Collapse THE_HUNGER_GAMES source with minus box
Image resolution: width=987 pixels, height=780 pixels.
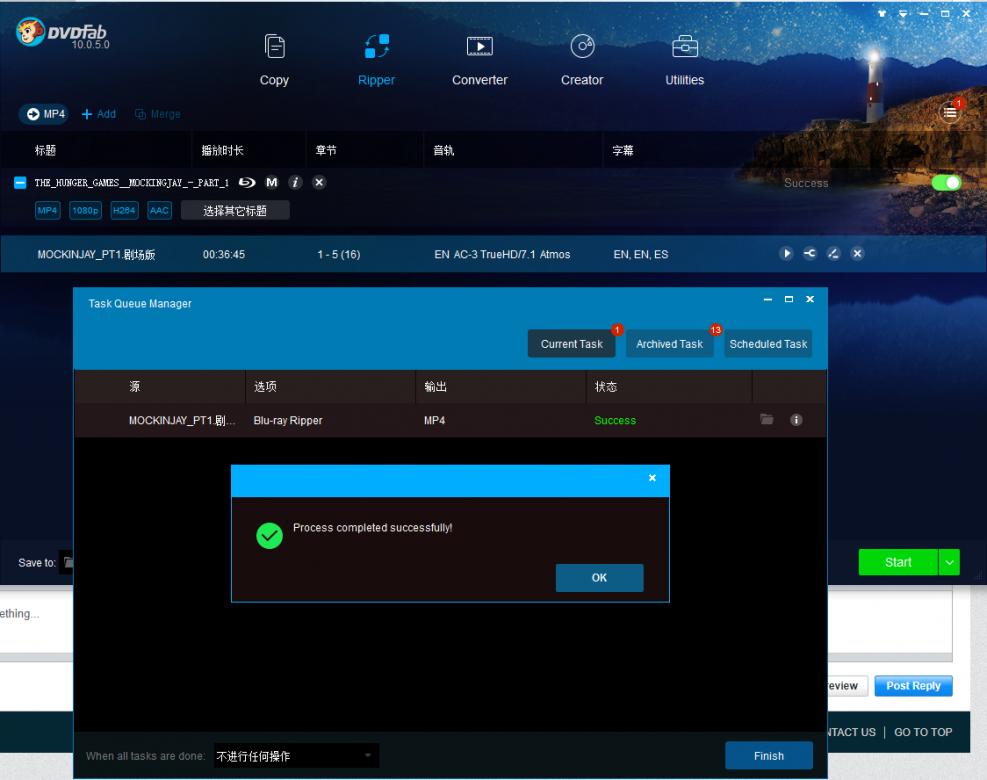[x=20, y=183]
